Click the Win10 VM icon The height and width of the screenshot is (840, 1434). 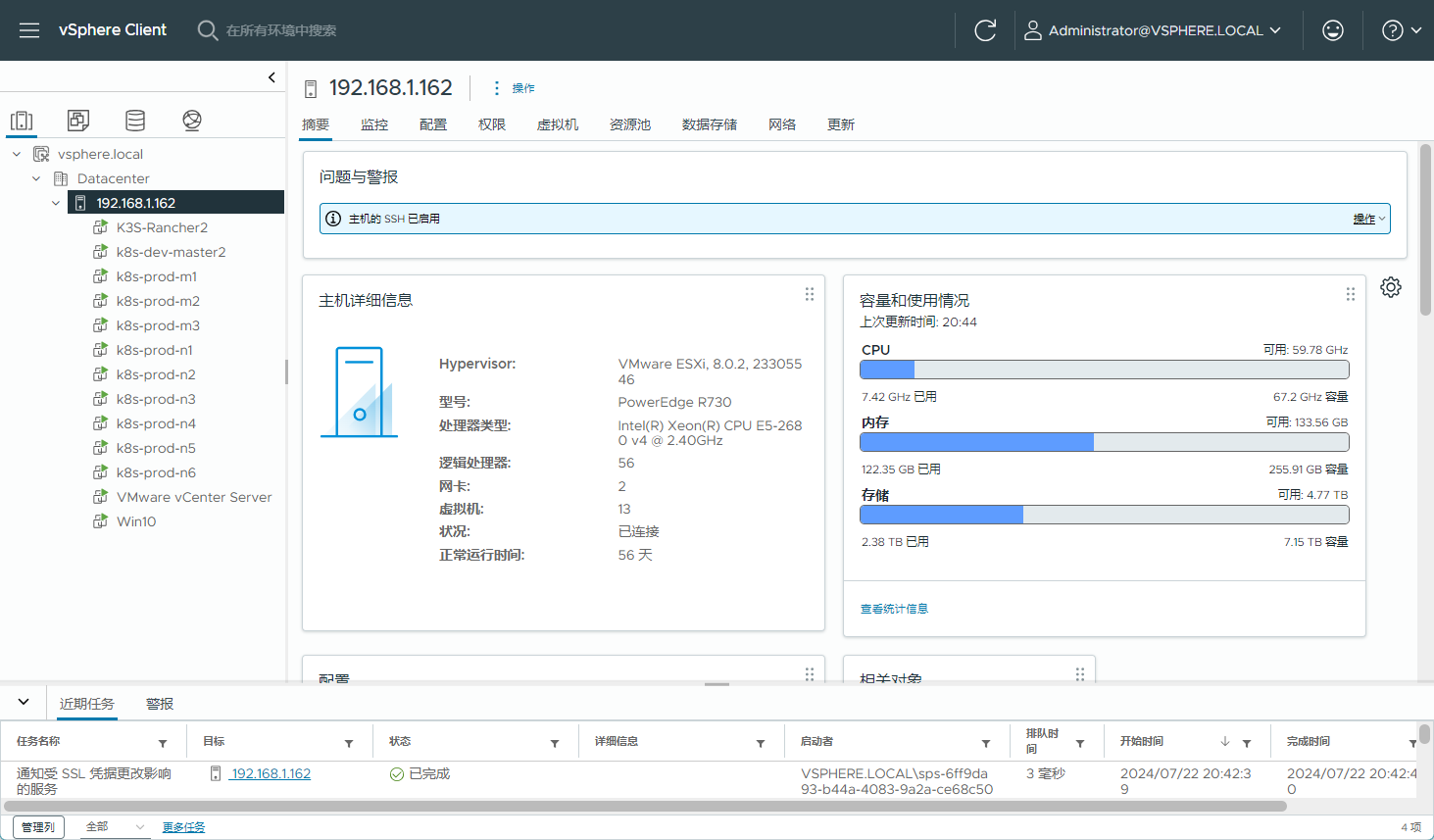pyautogui.click(x=100, y=521)
